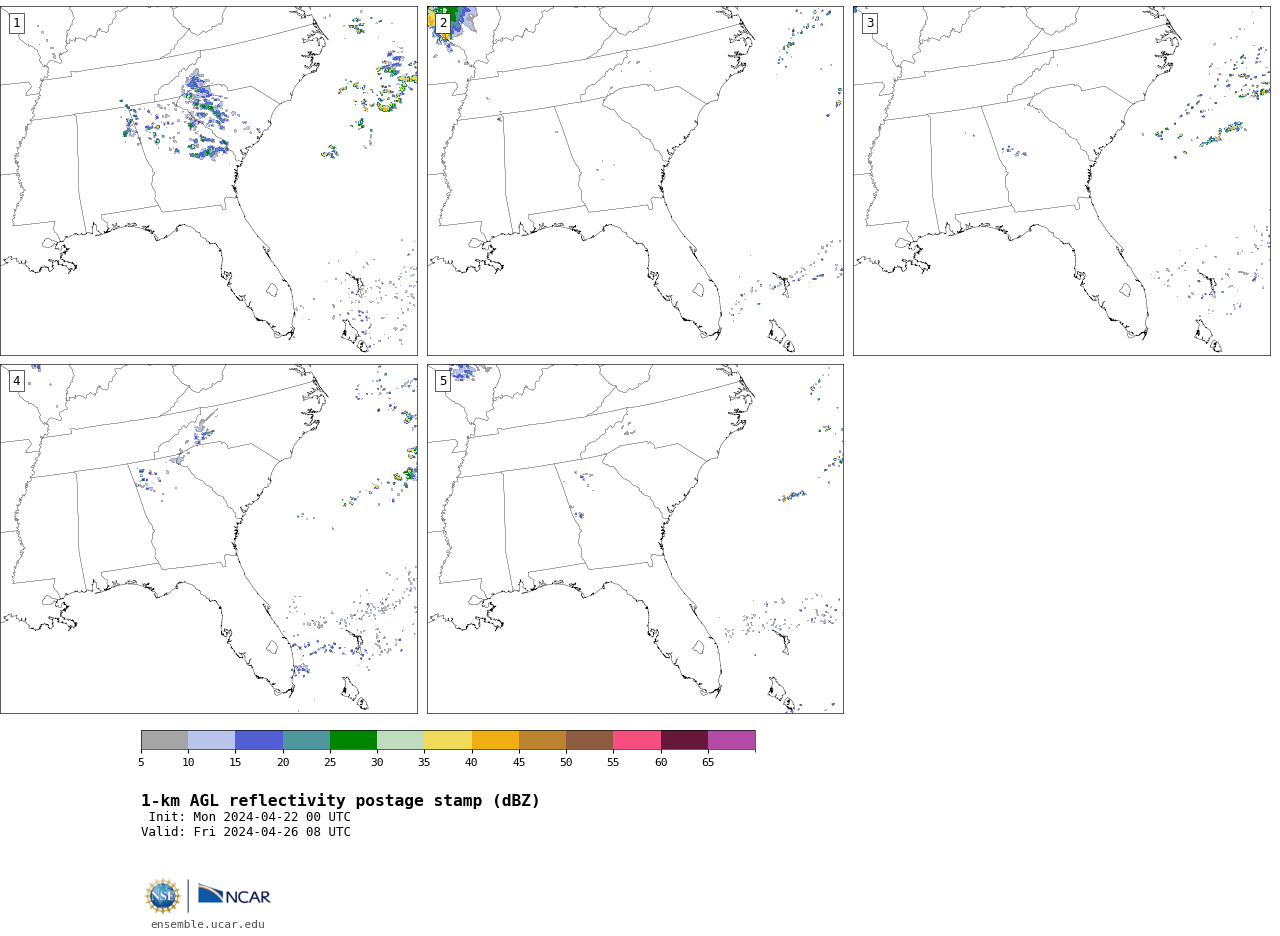
Task: Click the colorbar tick label 35
Action: click(x=424, y=763)
